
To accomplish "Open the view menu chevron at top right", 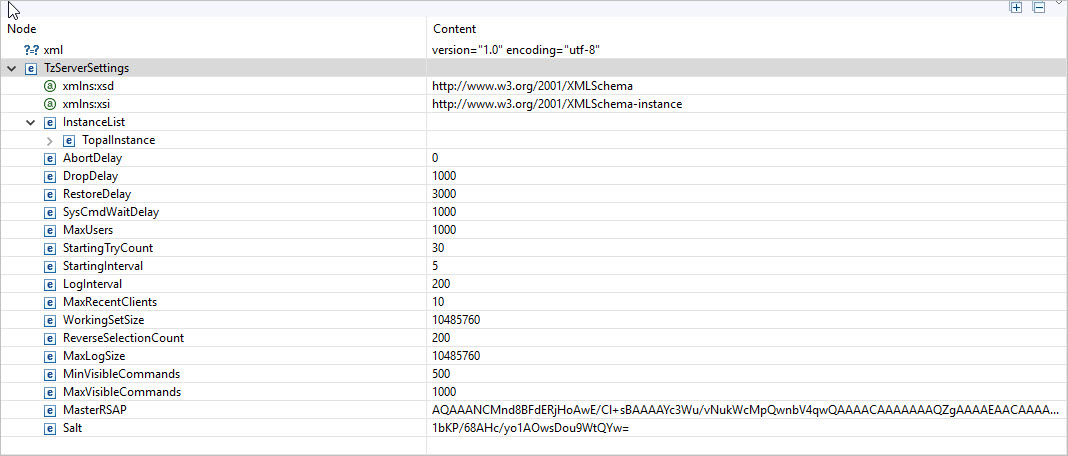I will (1059, 4).
